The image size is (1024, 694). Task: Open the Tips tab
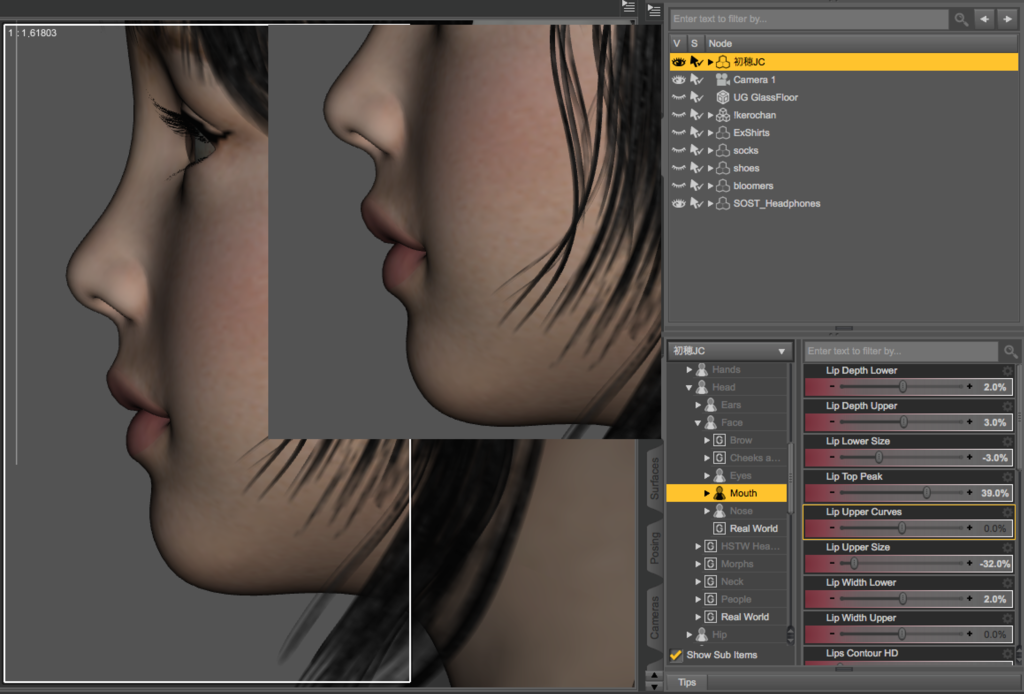tap(686, 682)
